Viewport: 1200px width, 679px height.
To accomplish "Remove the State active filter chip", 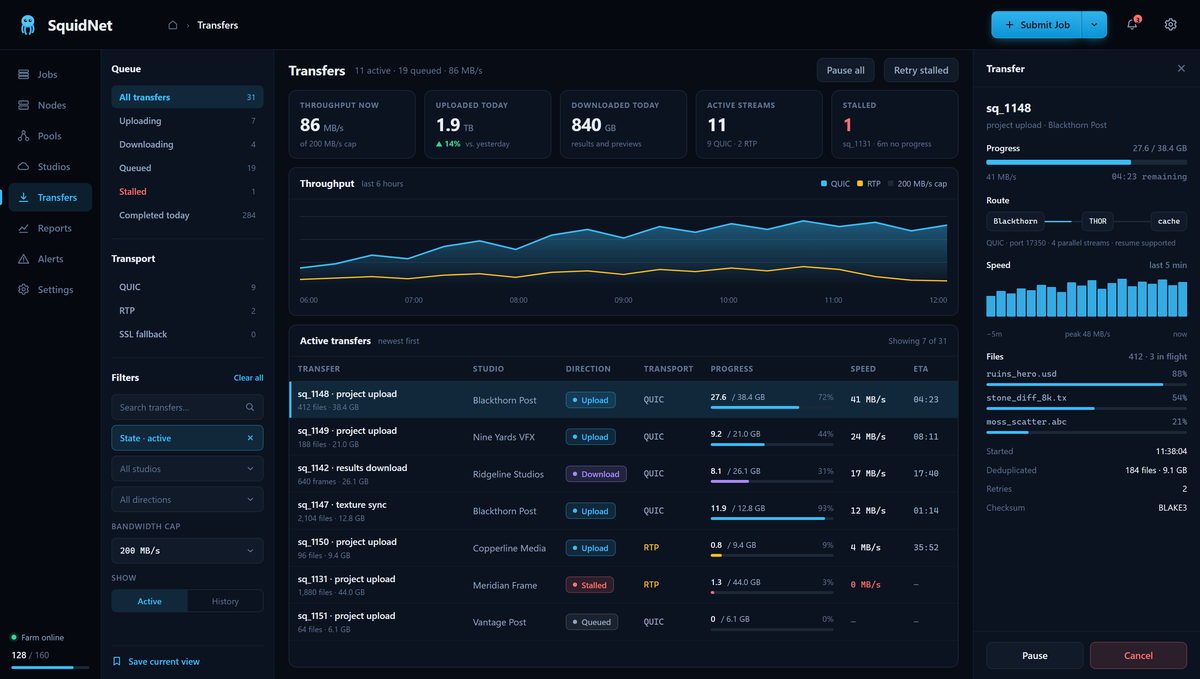I will coord(250,438).
